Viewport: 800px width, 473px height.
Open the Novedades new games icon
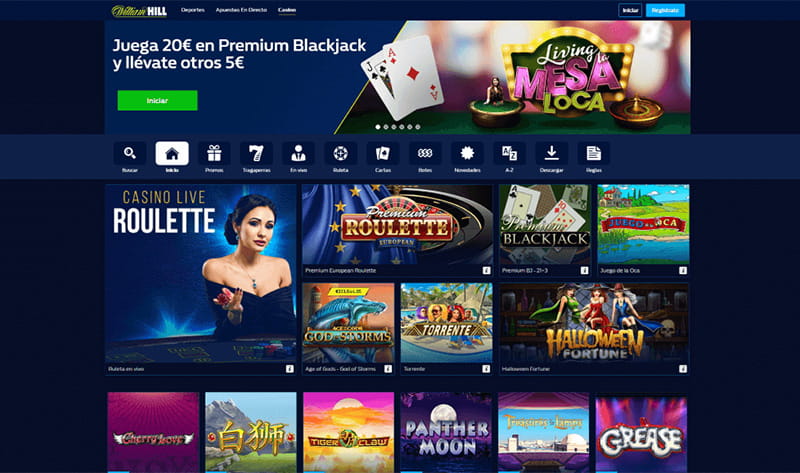(467, 153)
